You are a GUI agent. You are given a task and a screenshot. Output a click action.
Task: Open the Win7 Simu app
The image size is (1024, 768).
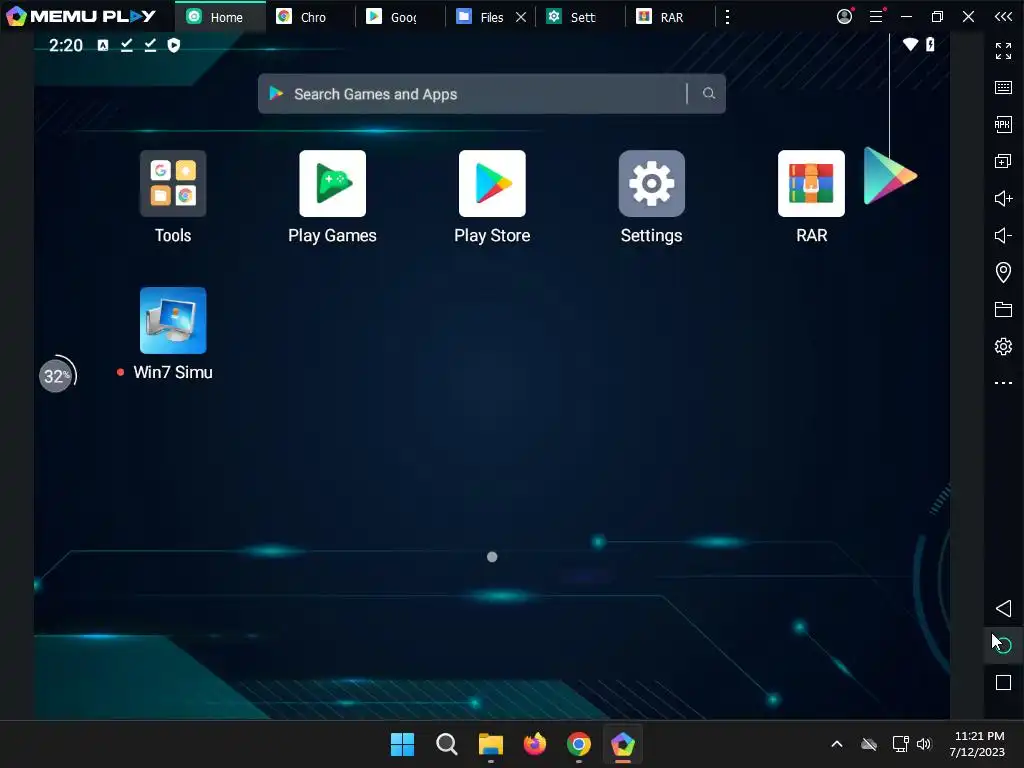tap(172, 320)
